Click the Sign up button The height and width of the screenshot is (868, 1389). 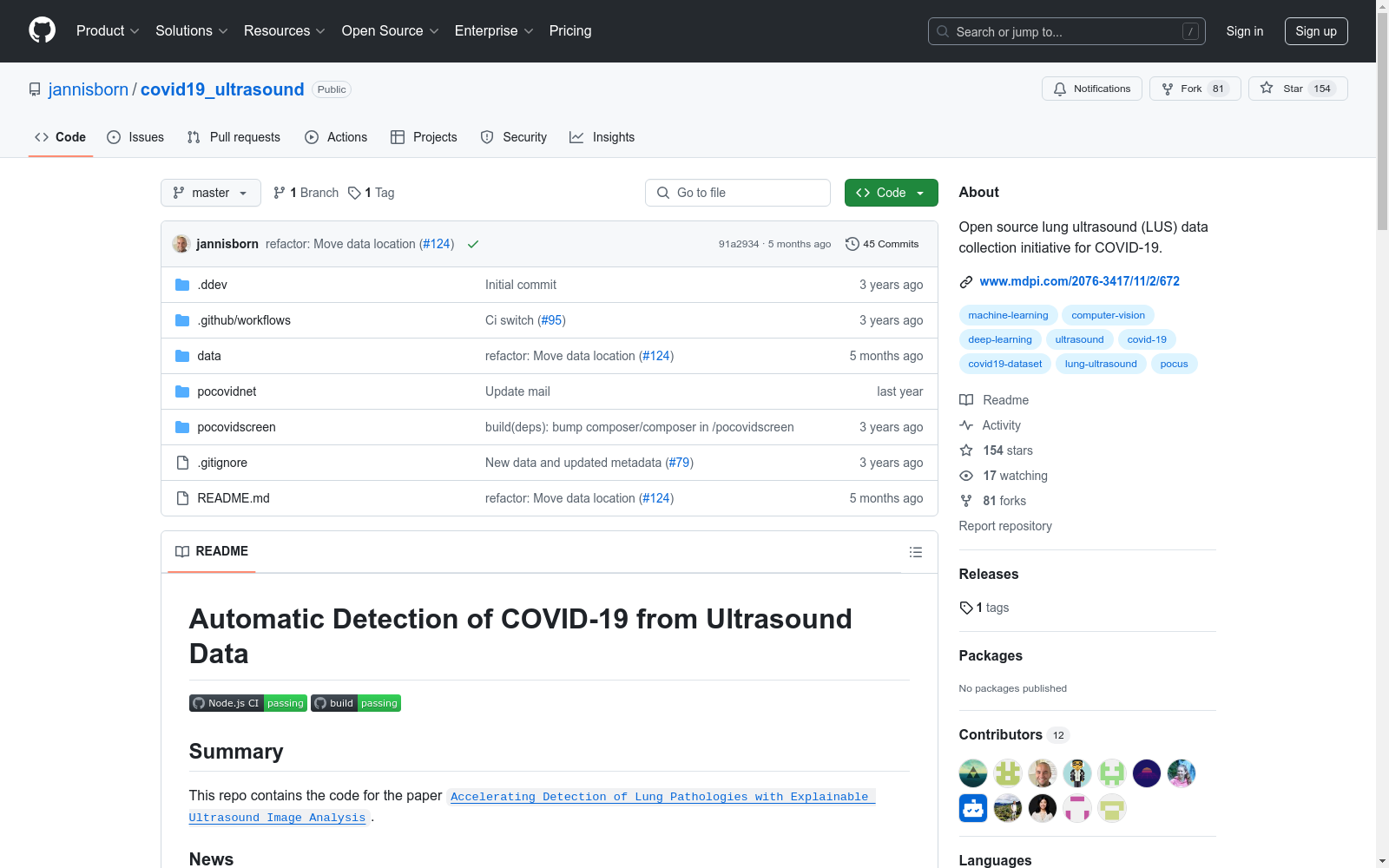tap(1315, 31)
